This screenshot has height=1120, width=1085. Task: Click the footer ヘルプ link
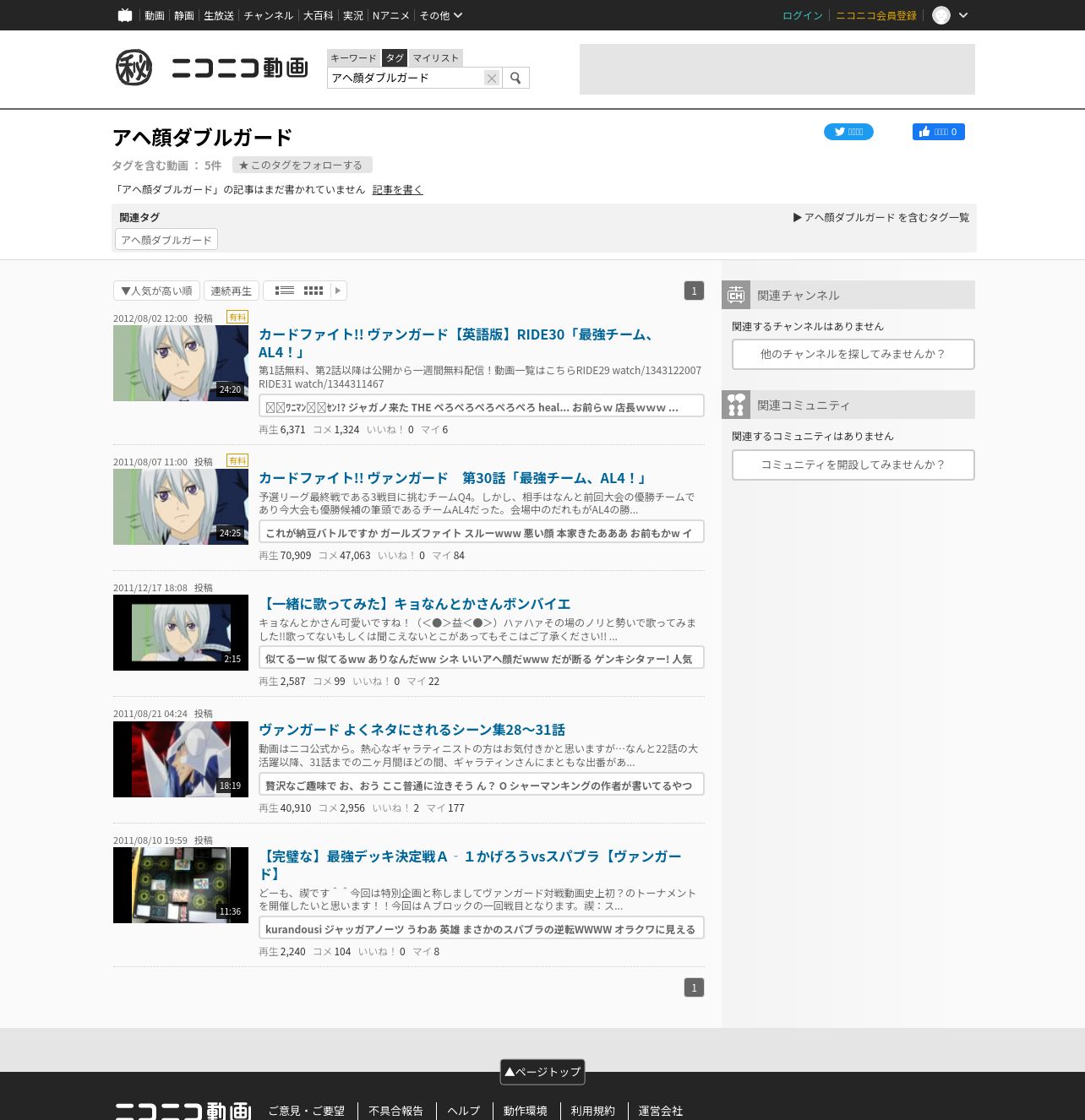[463, 1111]
